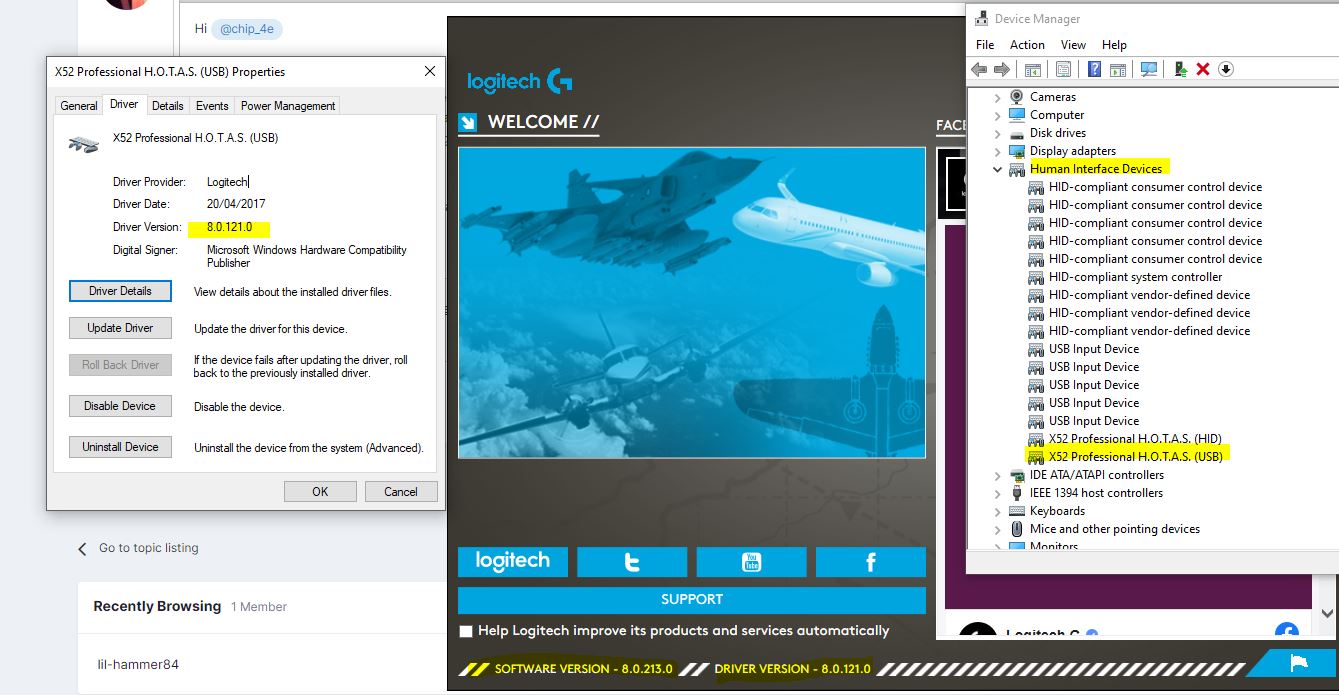Expand the Cameras node
Image resolution: width=1339 pixels, height=695 pixels.
997,97
